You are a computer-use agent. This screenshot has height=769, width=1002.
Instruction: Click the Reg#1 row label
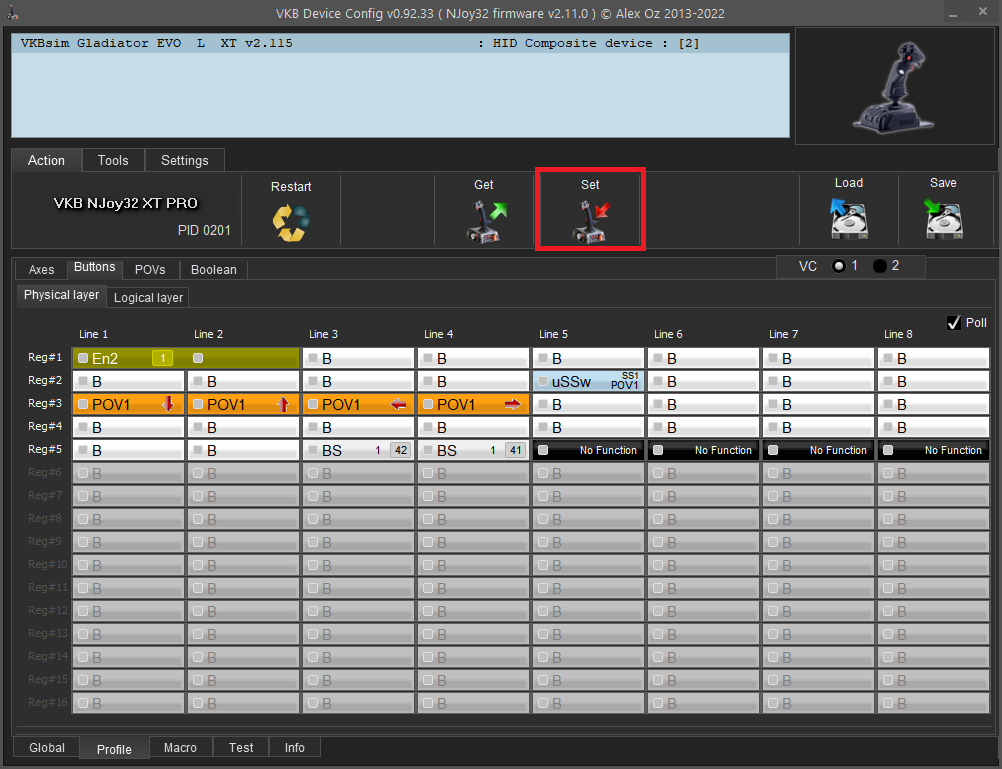tap(45, 357)
